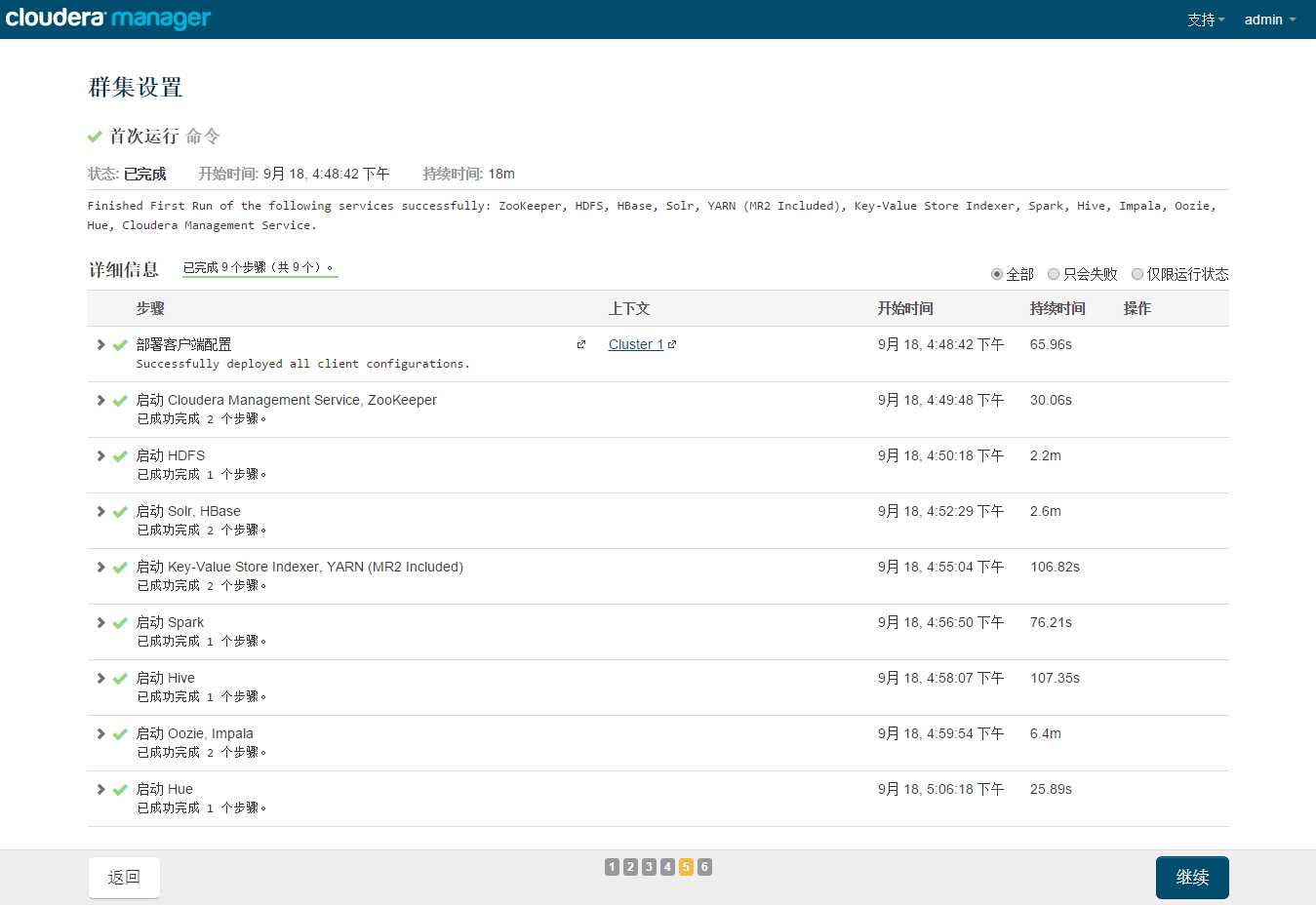The width and height of the screenshot is (1316, 905).
Task: Select the 仅限运行状态 radio button
Action: pyautogui.click(x=1137, y=274)
